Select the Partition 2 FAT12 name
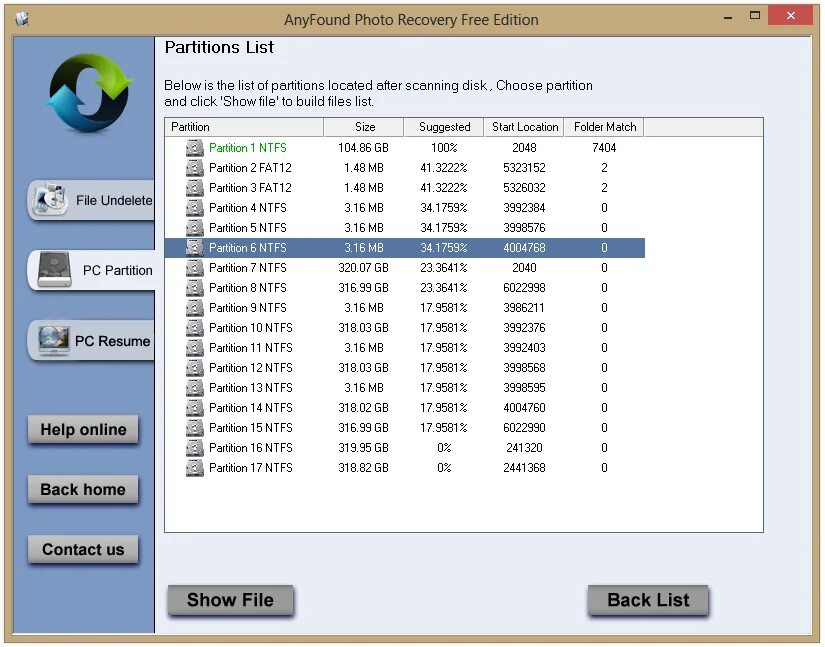 point(250,168)
